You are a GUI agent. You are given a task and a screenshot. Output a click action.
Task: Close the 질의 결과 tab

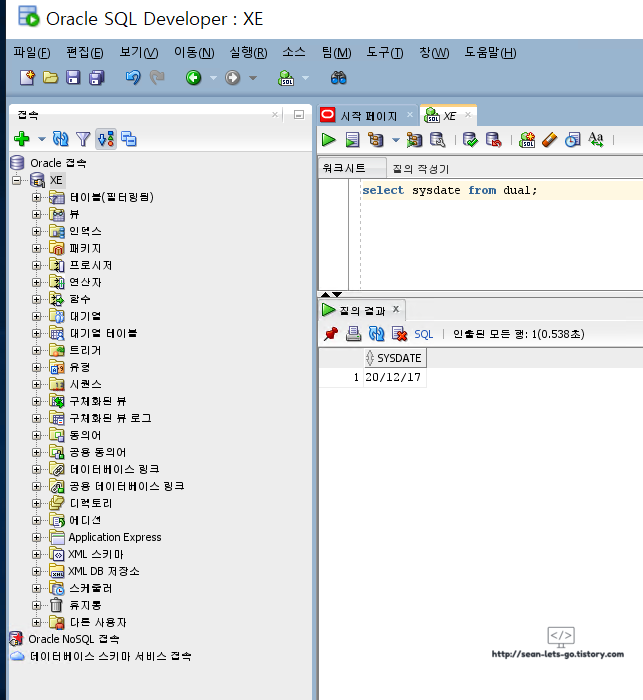pos(396,309)
